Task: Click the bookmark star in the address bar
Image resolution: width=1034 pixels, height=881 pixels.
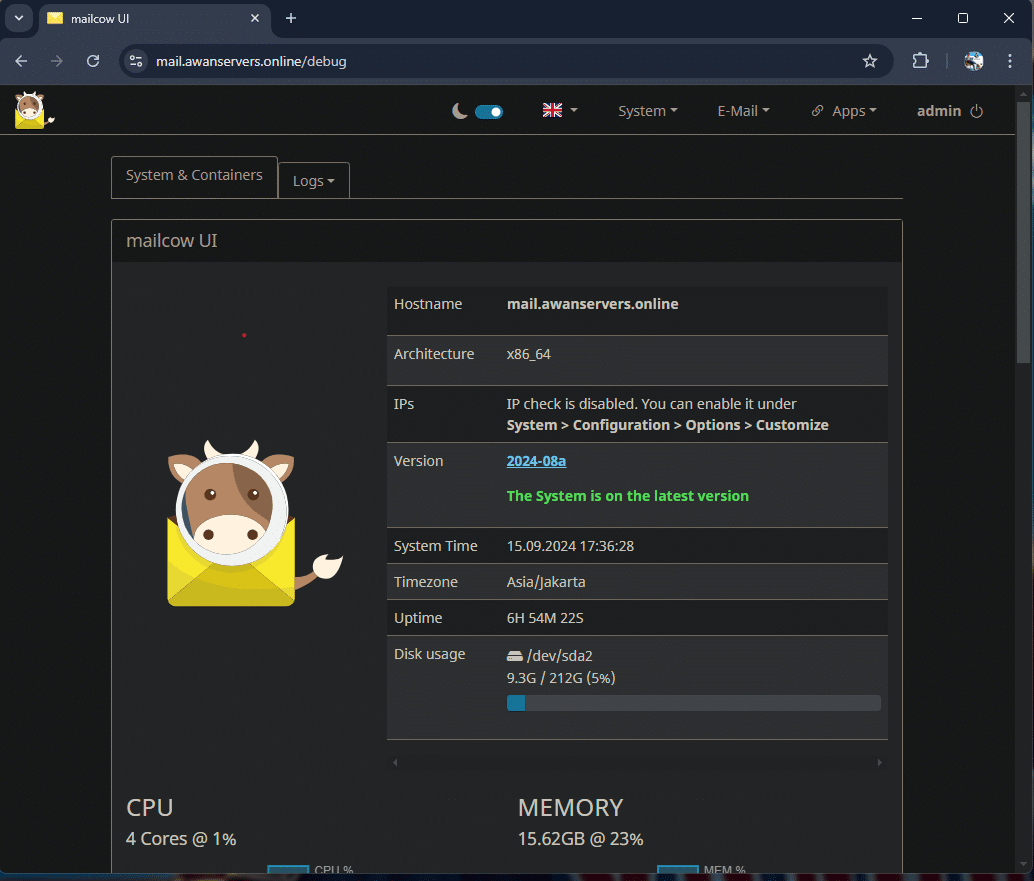Action: click(x=870, y=61)
